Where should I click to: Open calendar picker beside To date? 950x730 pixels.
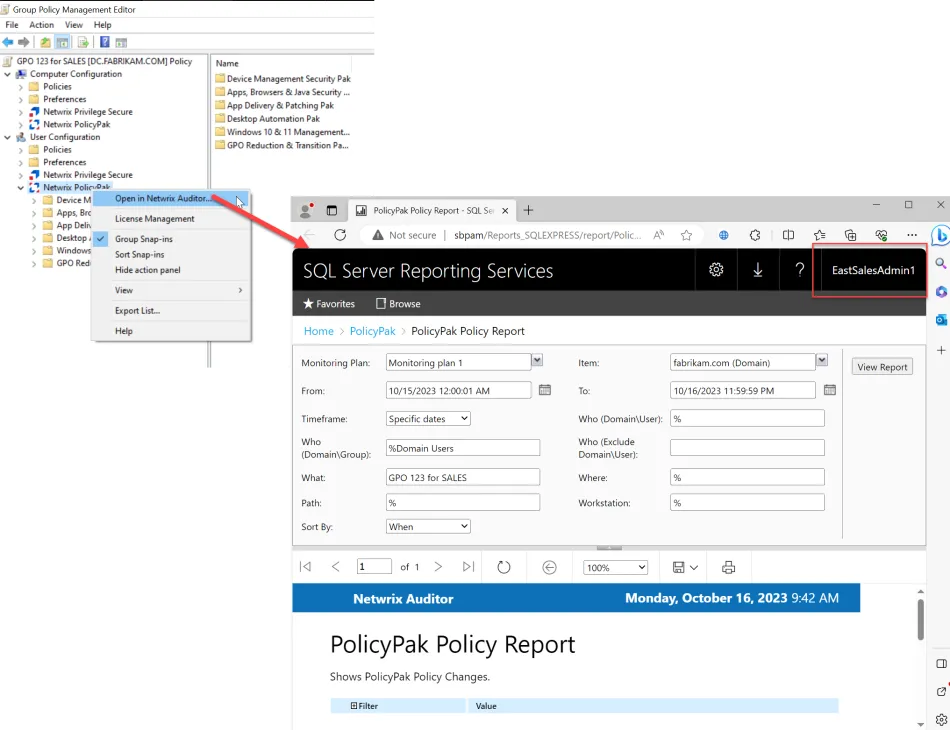click(829, 390)
